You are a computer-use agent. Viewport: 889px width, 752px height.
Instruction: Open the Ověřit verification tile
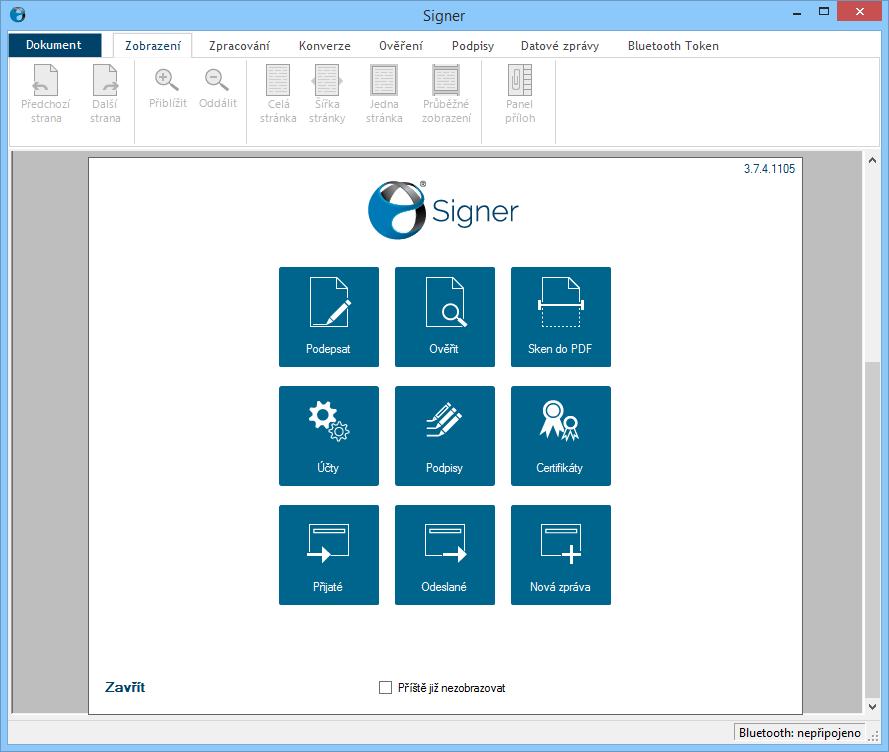444,317
